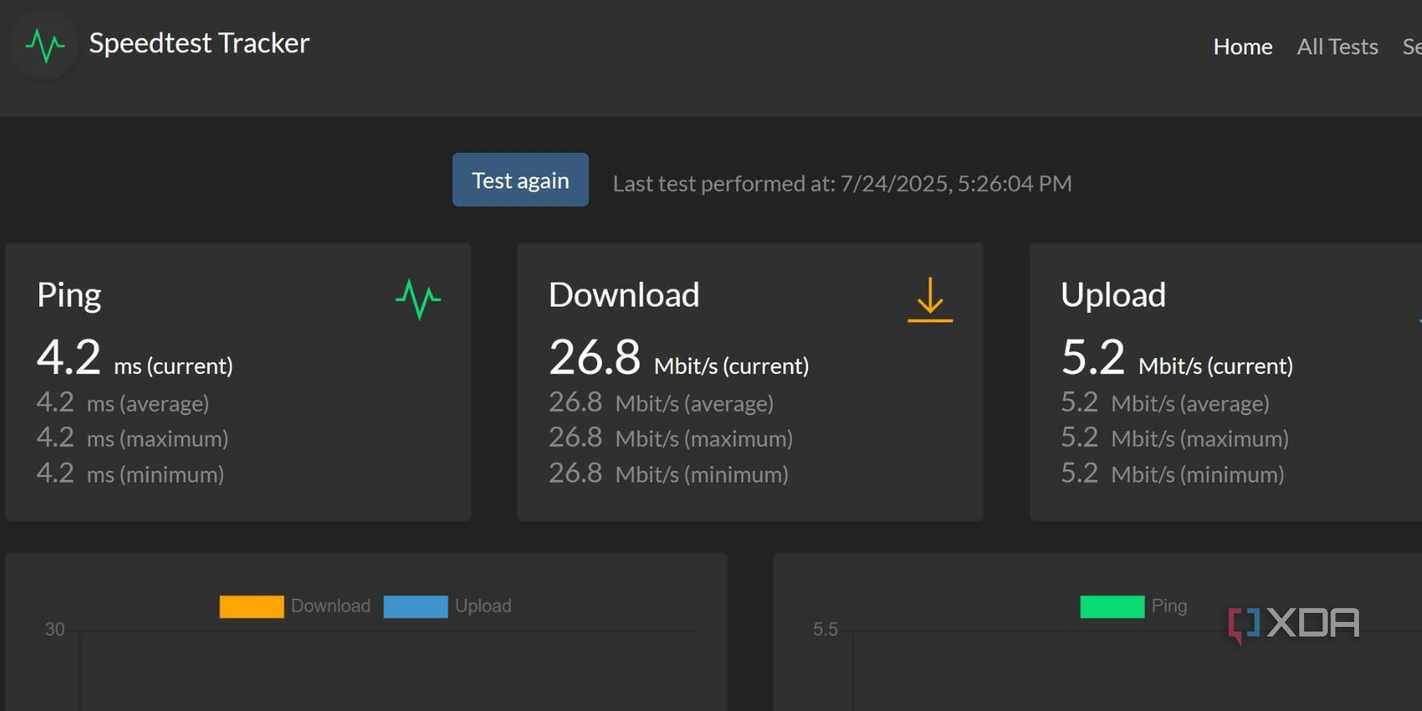Select the last test performed timestamp text
This screenshot has height=711, width=1422.
(x=842, y=183)
